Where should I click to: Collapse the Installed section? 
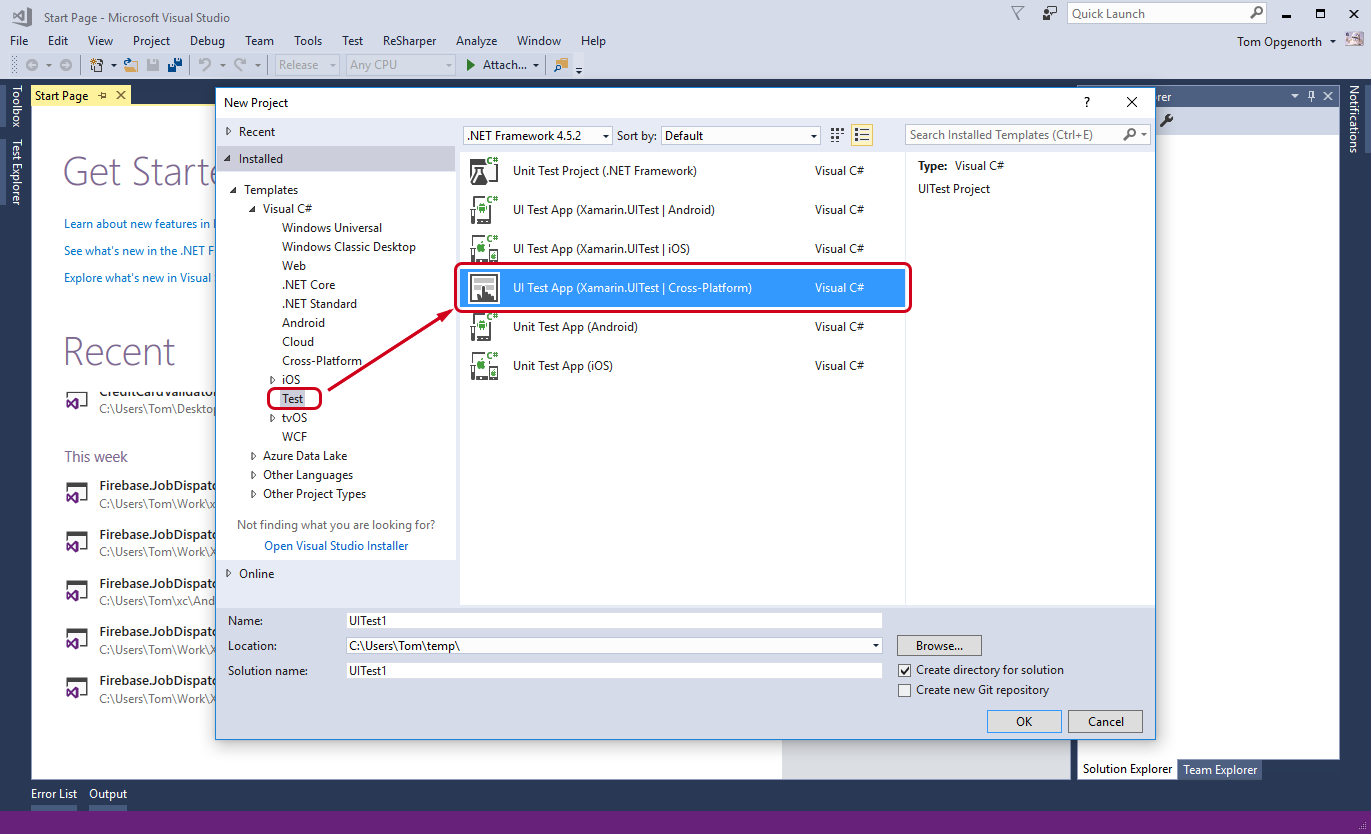229,159
